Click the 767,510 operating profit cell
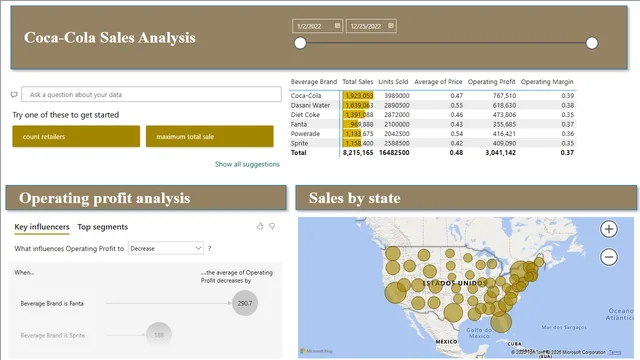The height and width of the screenshot is (360, 640). (x=504, y=96)
